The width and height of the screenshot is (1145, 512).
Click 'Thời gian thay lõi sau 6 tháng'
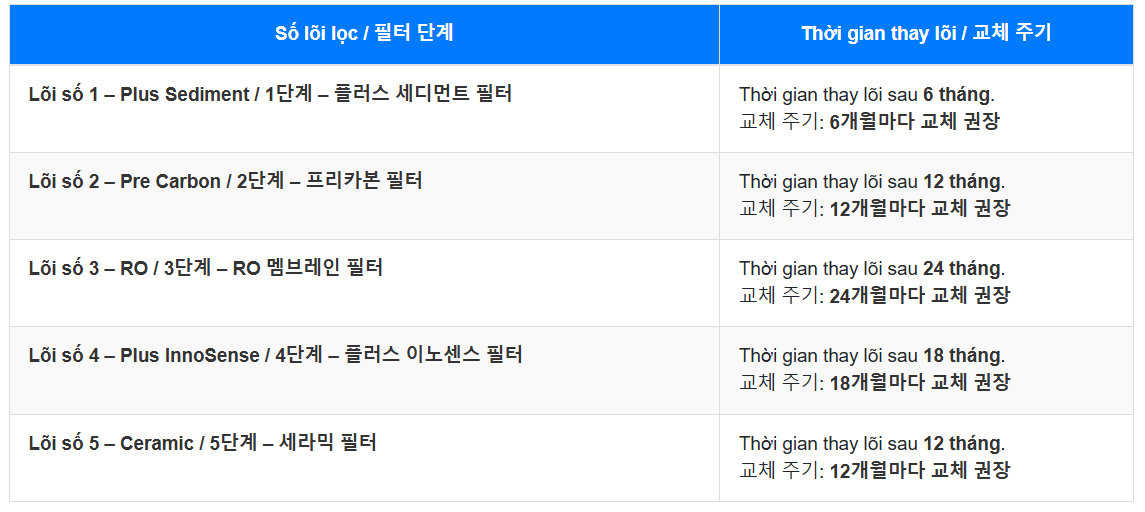tap(866, 95)
